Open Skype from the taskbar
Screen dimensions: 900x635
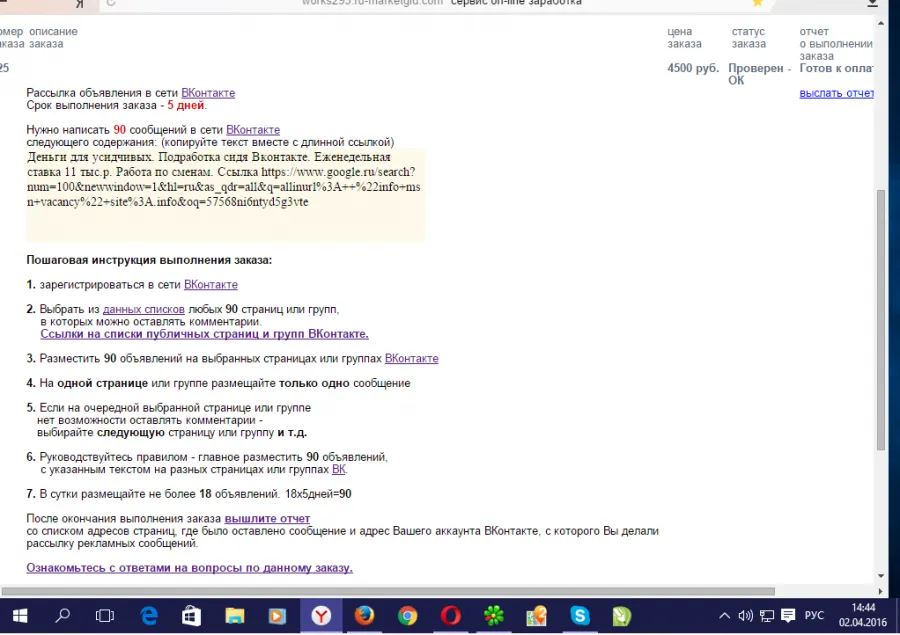coord(580,616)
